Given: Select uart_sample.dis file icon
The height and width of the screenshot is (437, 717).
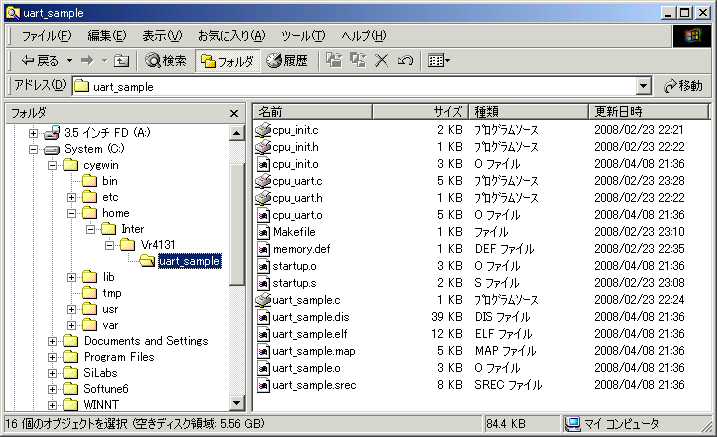Looking at the screenshot, I should click(263, 317).
